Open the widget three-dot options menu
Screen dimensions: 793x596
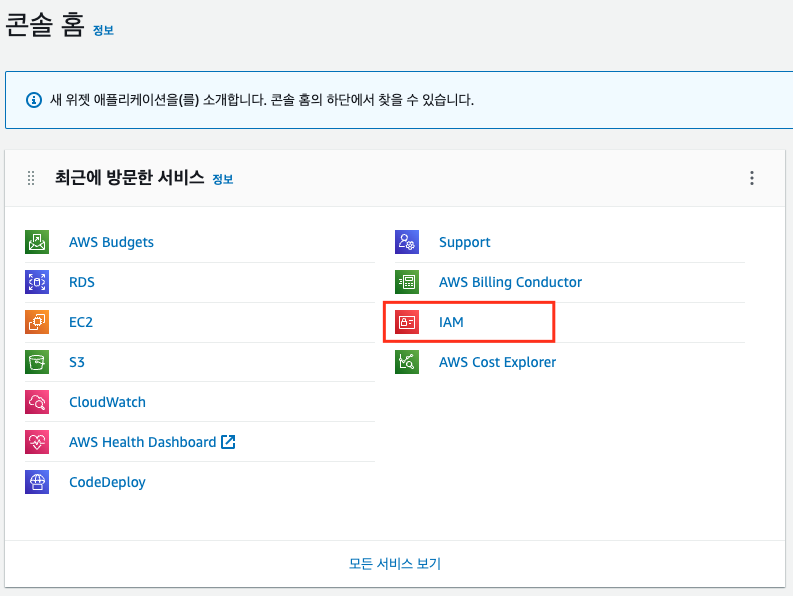tap(752, 178)
